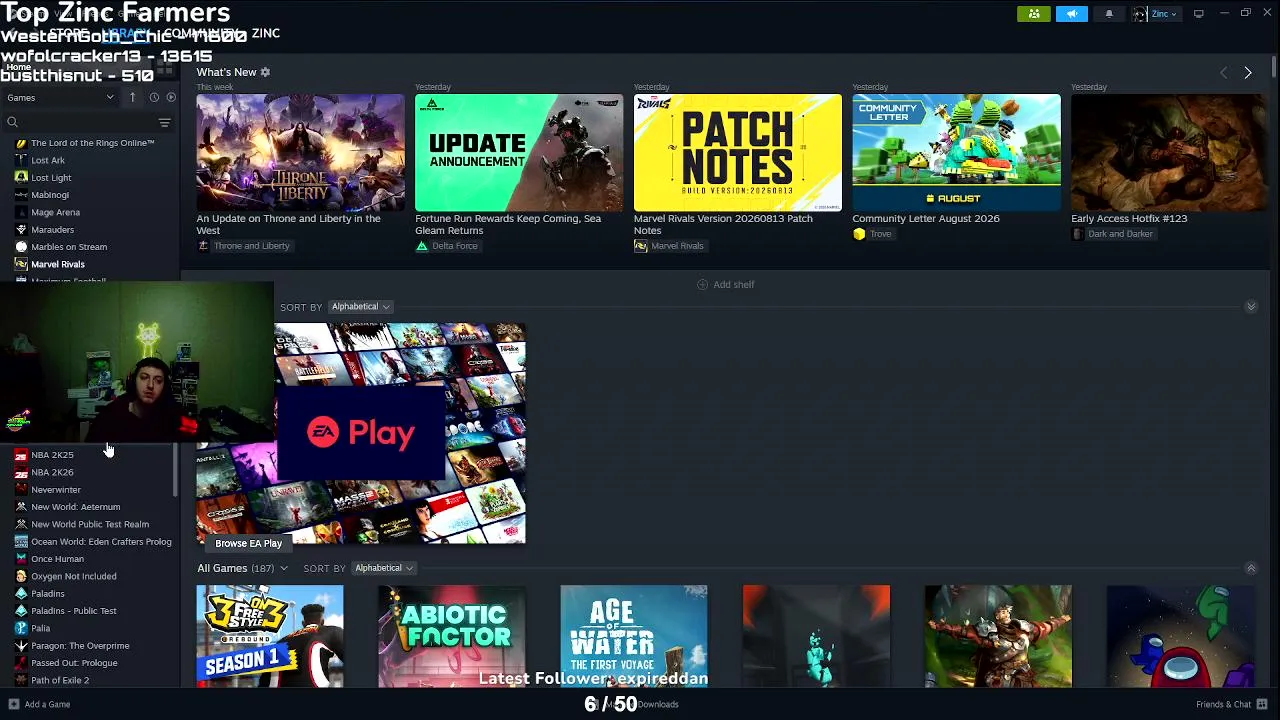This screenshot has height=720, width=1280.
Task: Collapse the EA Play shelf
Action: tap(1251, 307)
